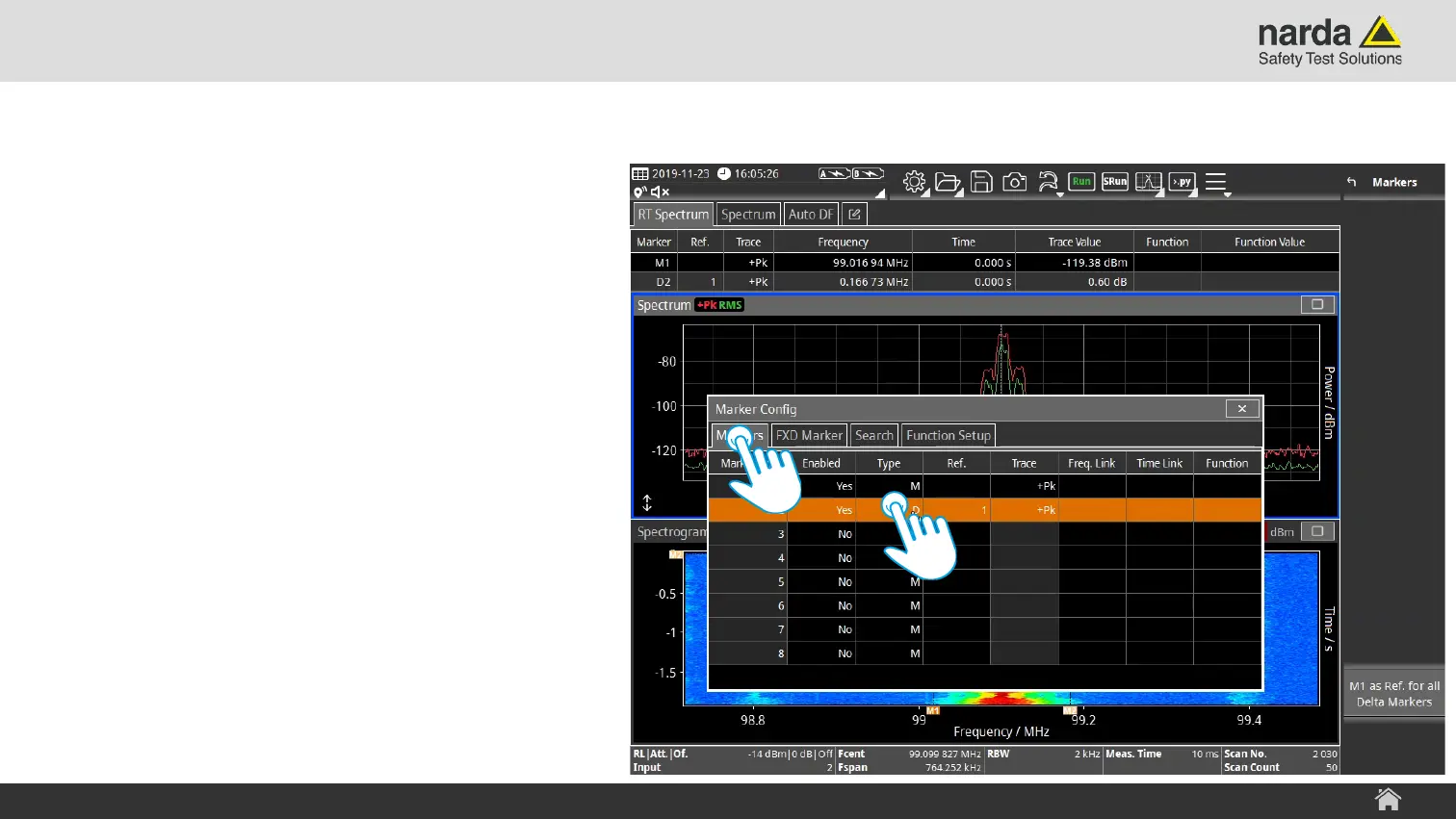Screen dimensions: 1456x819
Task: Toggle Enabled for marker row 7
Action: click(x=821, y=629)
